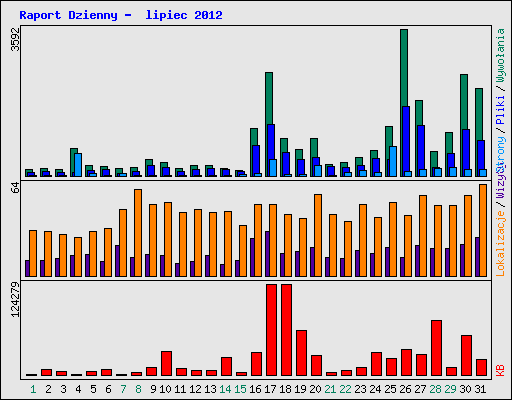512x400 pixels.
Task: Click green day label '29' on the x-axis
Action: [450, 389]
